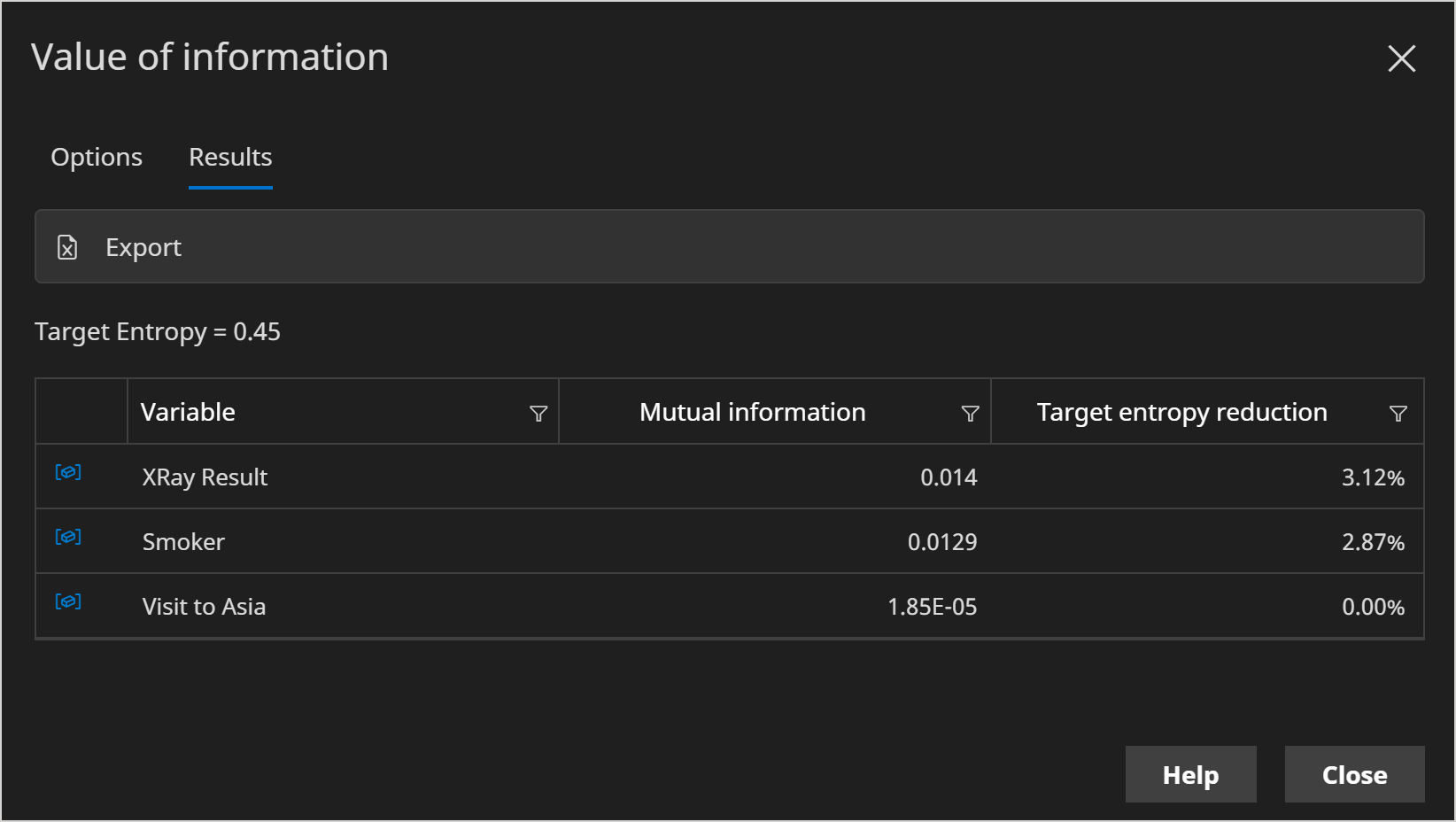Sort by Mutual information column header

point(752,412)
